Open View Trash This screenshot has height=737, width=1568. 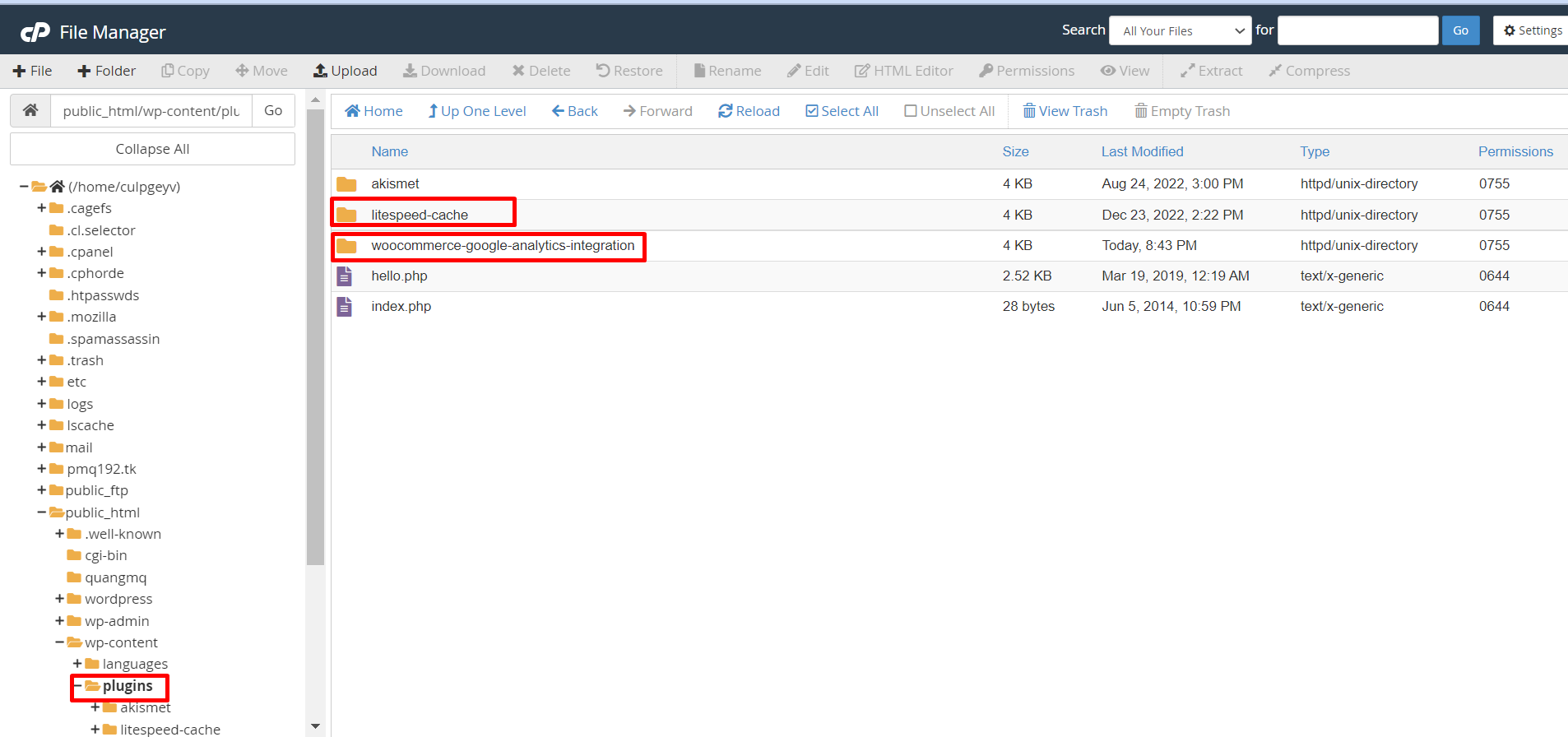coord(1065,111)
